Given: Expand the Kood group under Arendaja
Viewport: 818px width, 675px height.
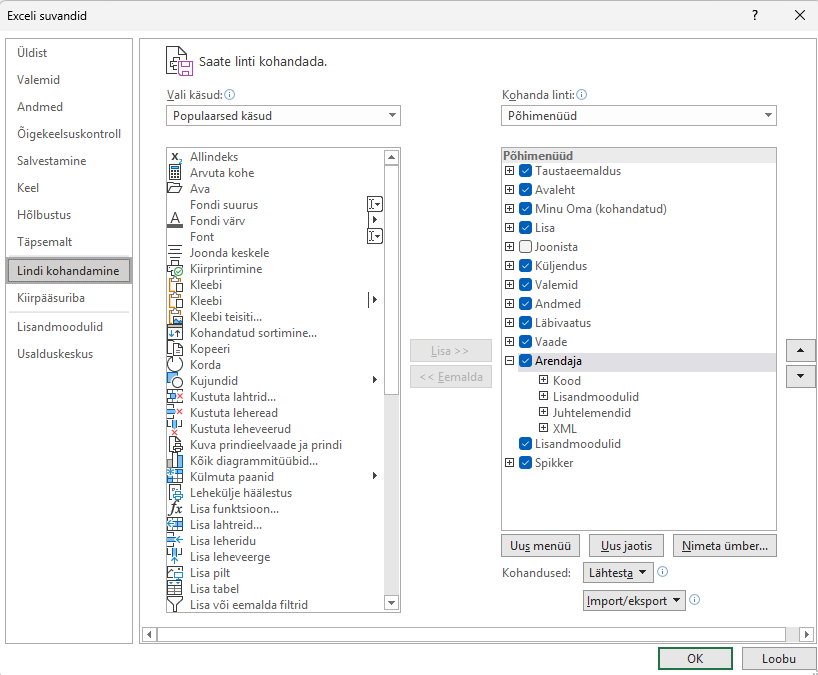Looking at the screenshot, I should (543, 380).
